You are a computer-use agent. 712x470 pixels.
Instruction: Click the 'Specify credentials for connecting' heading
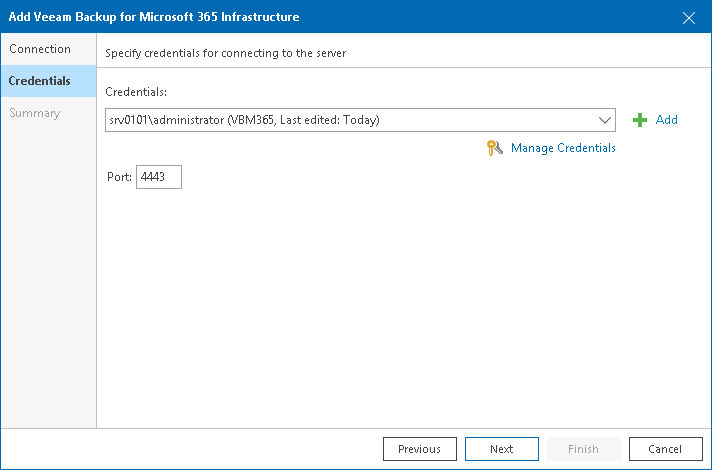[226, 53]
